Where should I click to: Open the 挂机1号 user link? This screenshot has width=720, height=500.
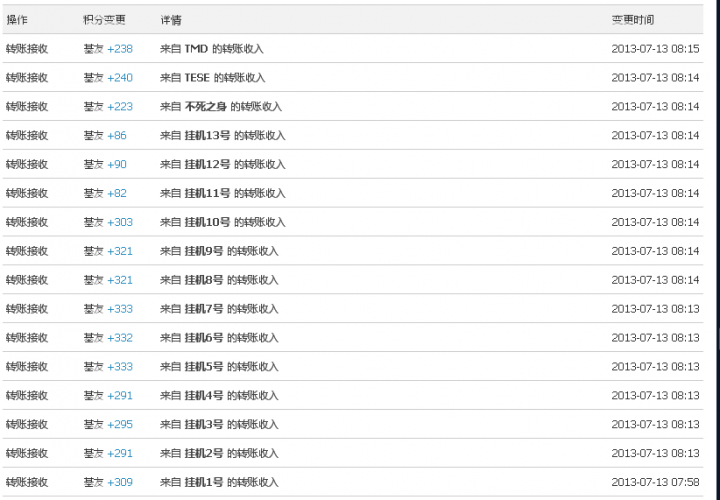[204, 482]
